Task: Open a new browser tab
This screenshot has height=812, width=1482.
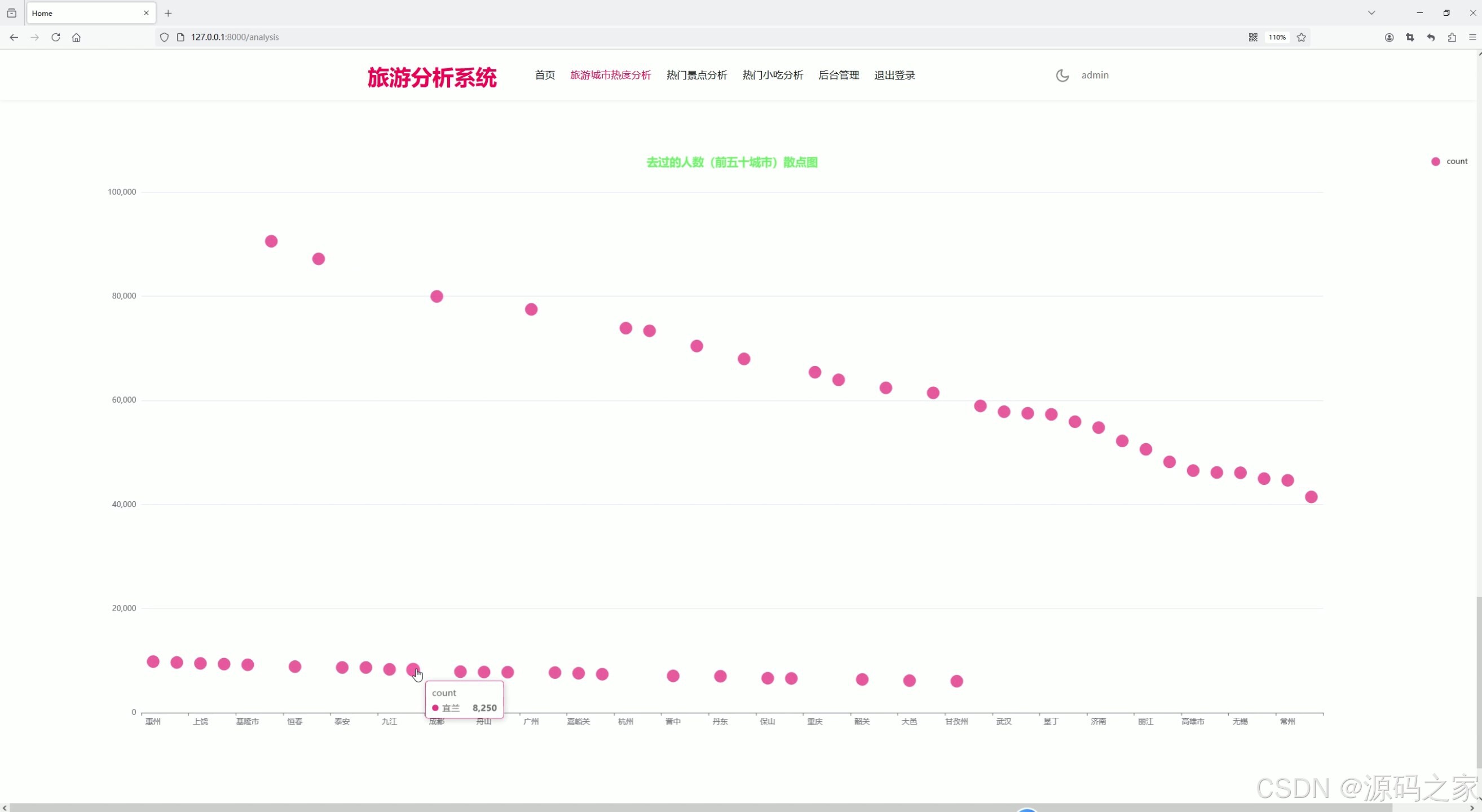Action: pos(168,13)
